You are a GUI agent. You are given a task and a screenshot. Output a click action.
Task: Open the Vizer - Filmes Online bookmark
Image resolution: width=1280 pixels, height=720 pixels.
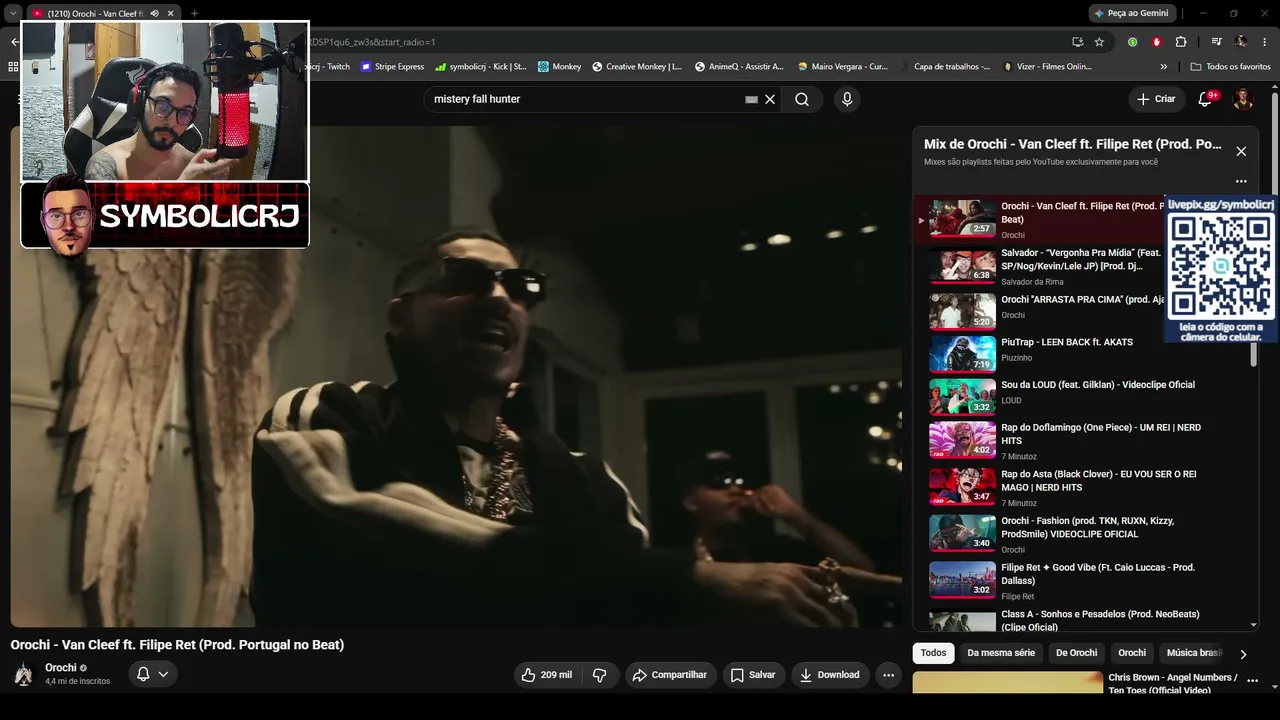(x=1047, y=67)
